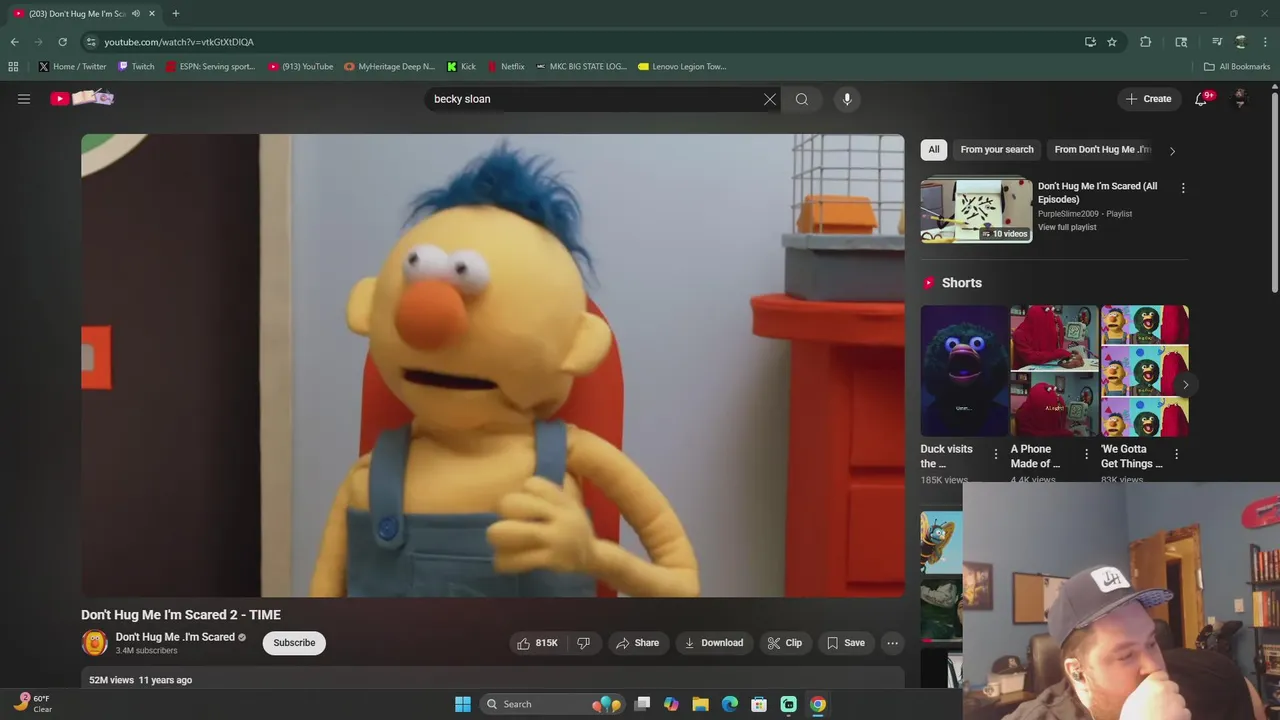Open more actions ellipsis under video
This screenshot has height=720, width=1280.
coord(893,643)
